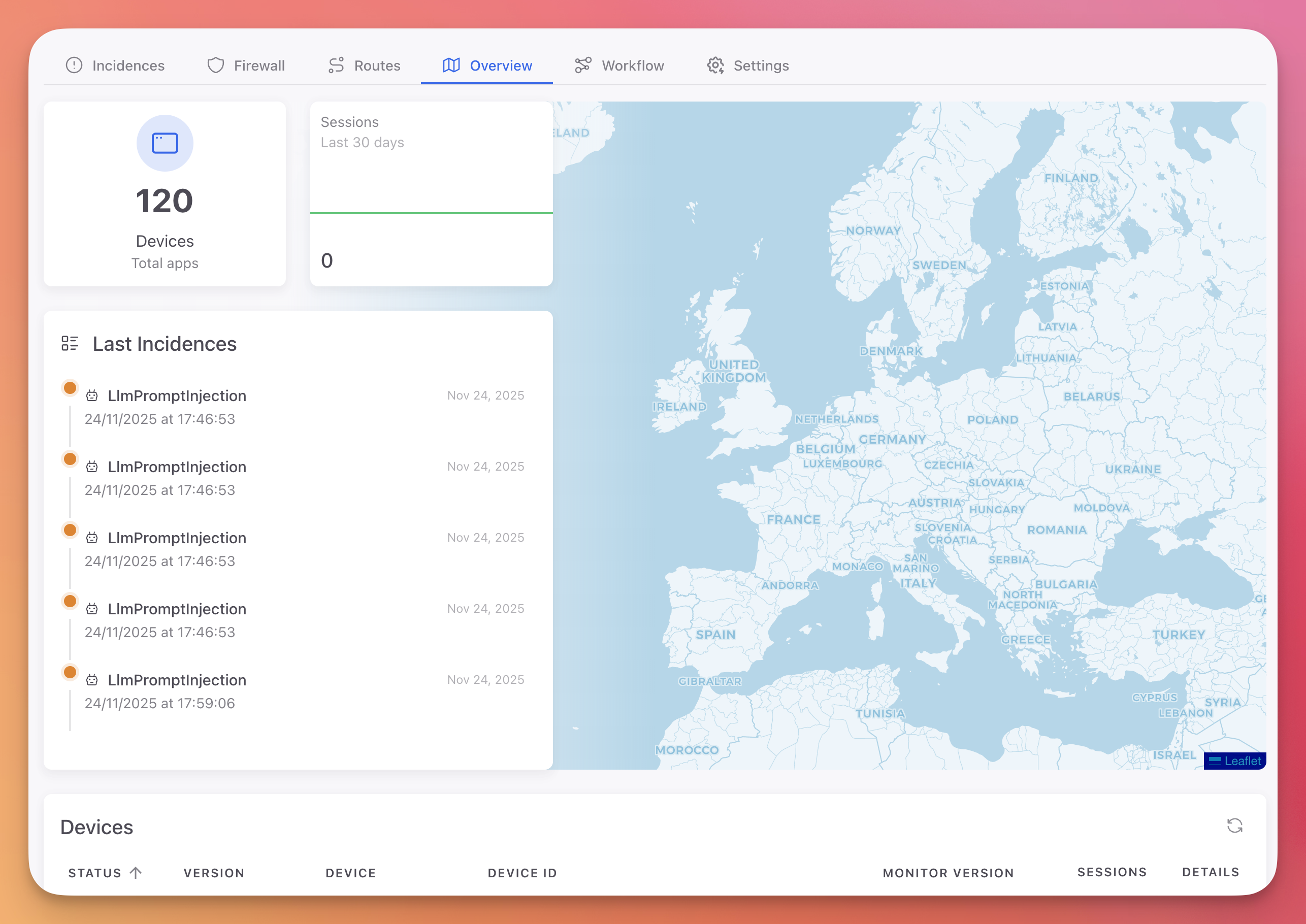Screen dimensions: 1306x924
Task: Sort by the MONITOR VERSION column header
Action: click(x=948, y=872)
